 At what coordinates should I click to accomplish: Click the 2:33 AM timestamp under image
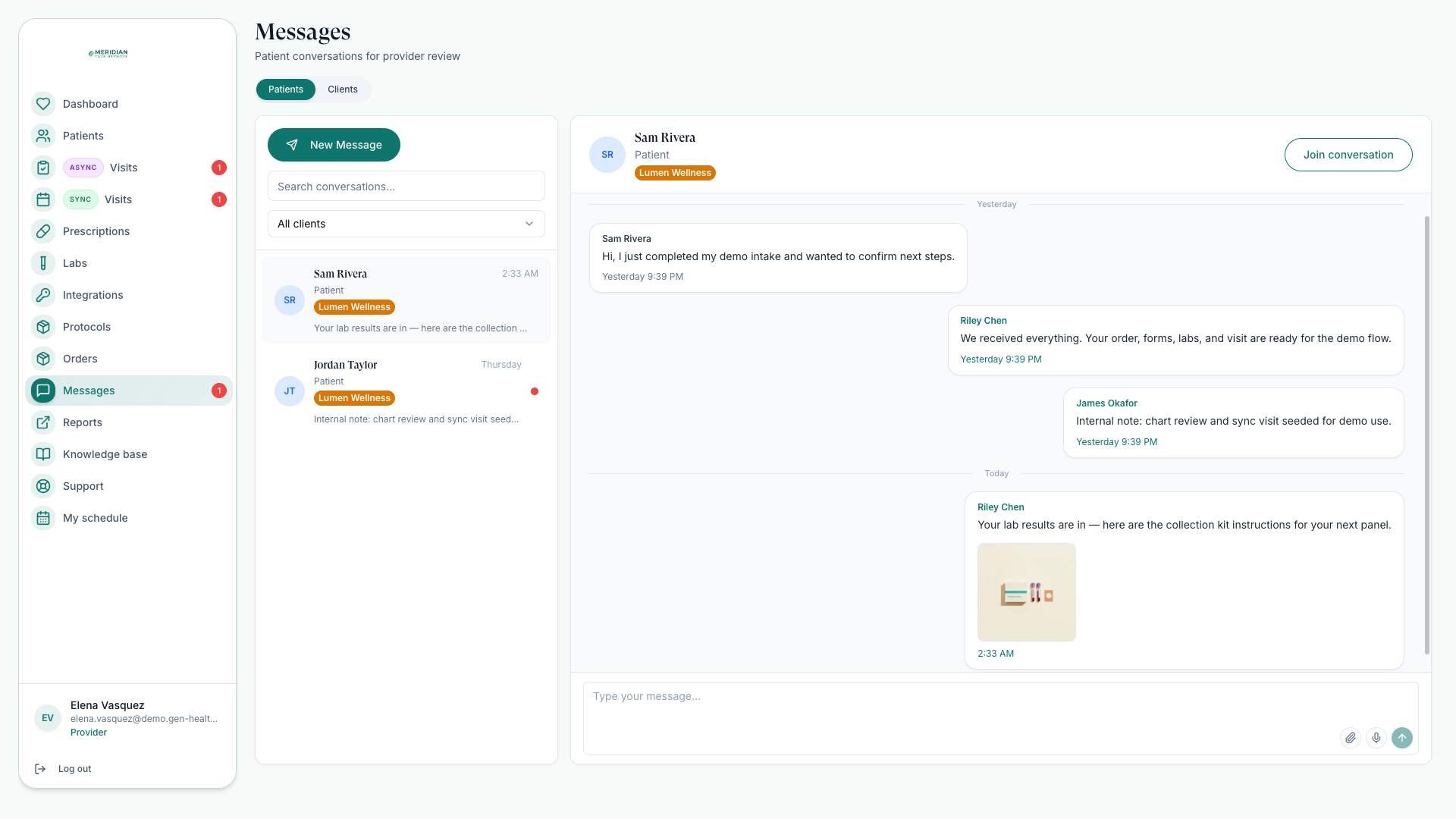pyautogui.click(x=996, y=654)
